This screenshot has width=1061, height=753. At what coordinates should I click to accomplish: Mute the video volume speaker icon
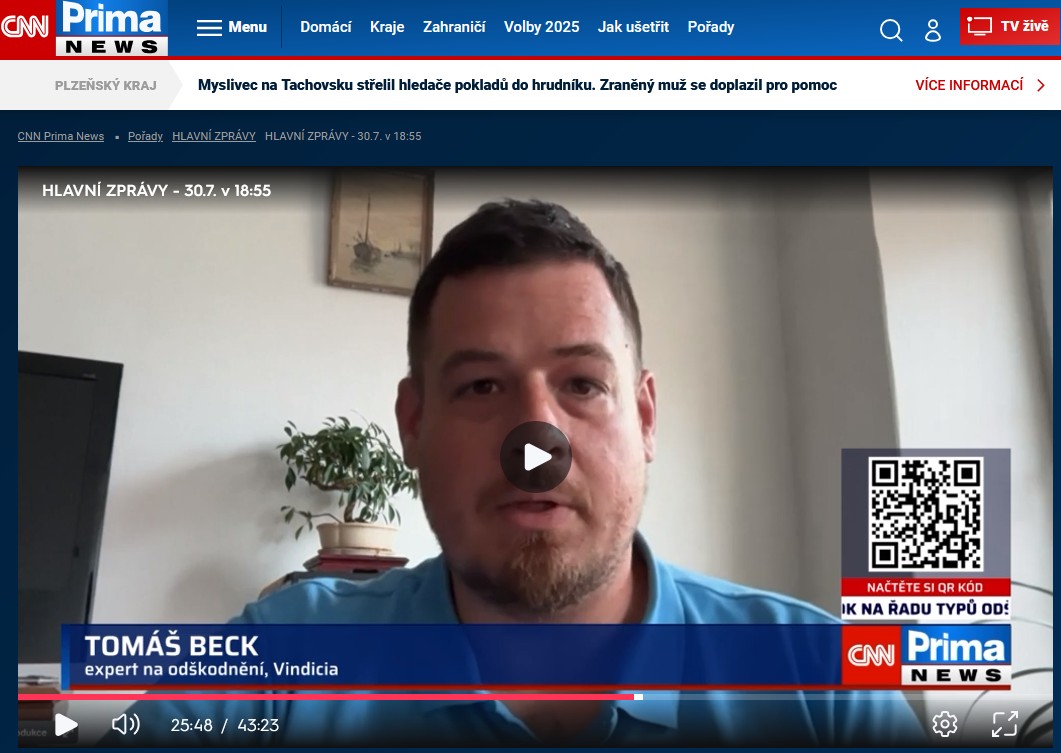126,725
